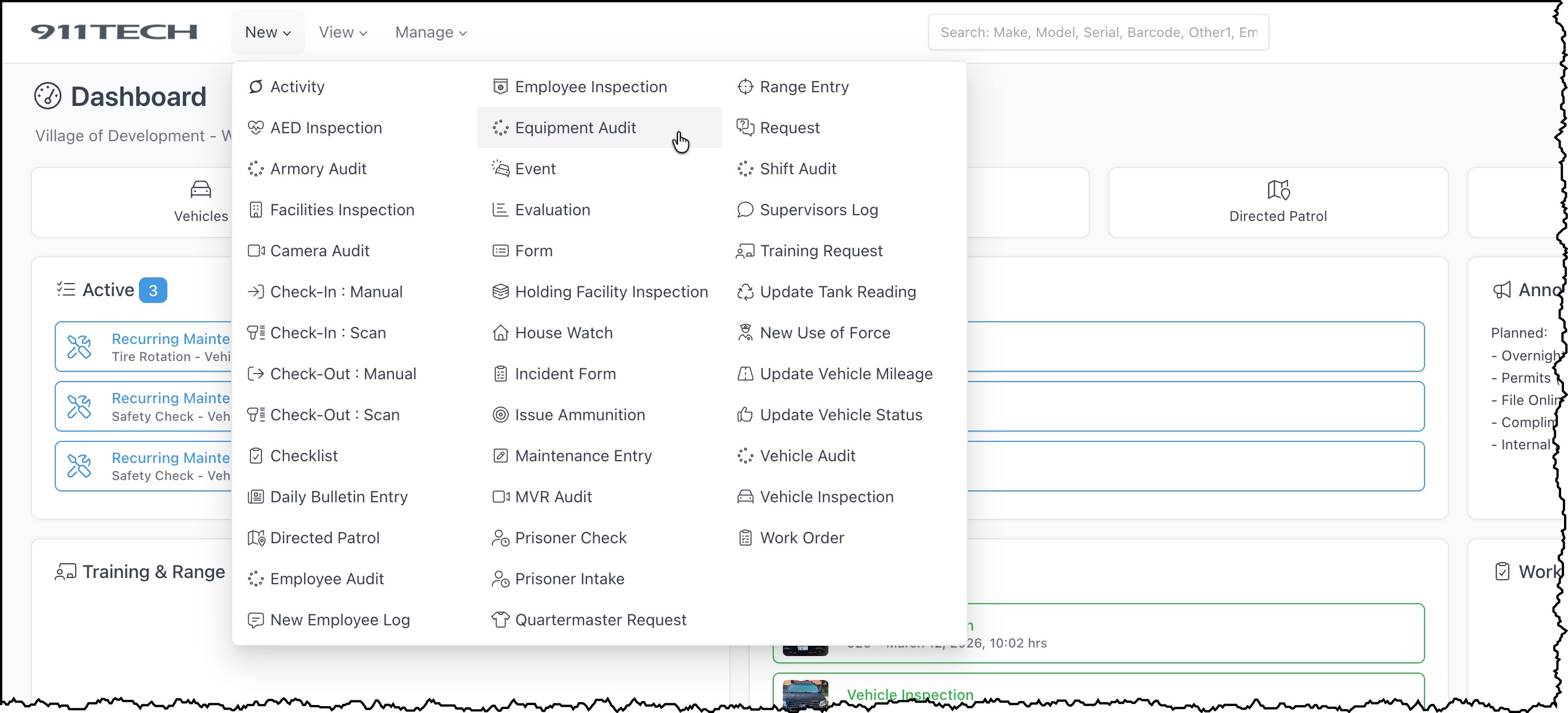Click the vehicle photo thumbnail
The image size is (1568, 713).
point(805,694)
